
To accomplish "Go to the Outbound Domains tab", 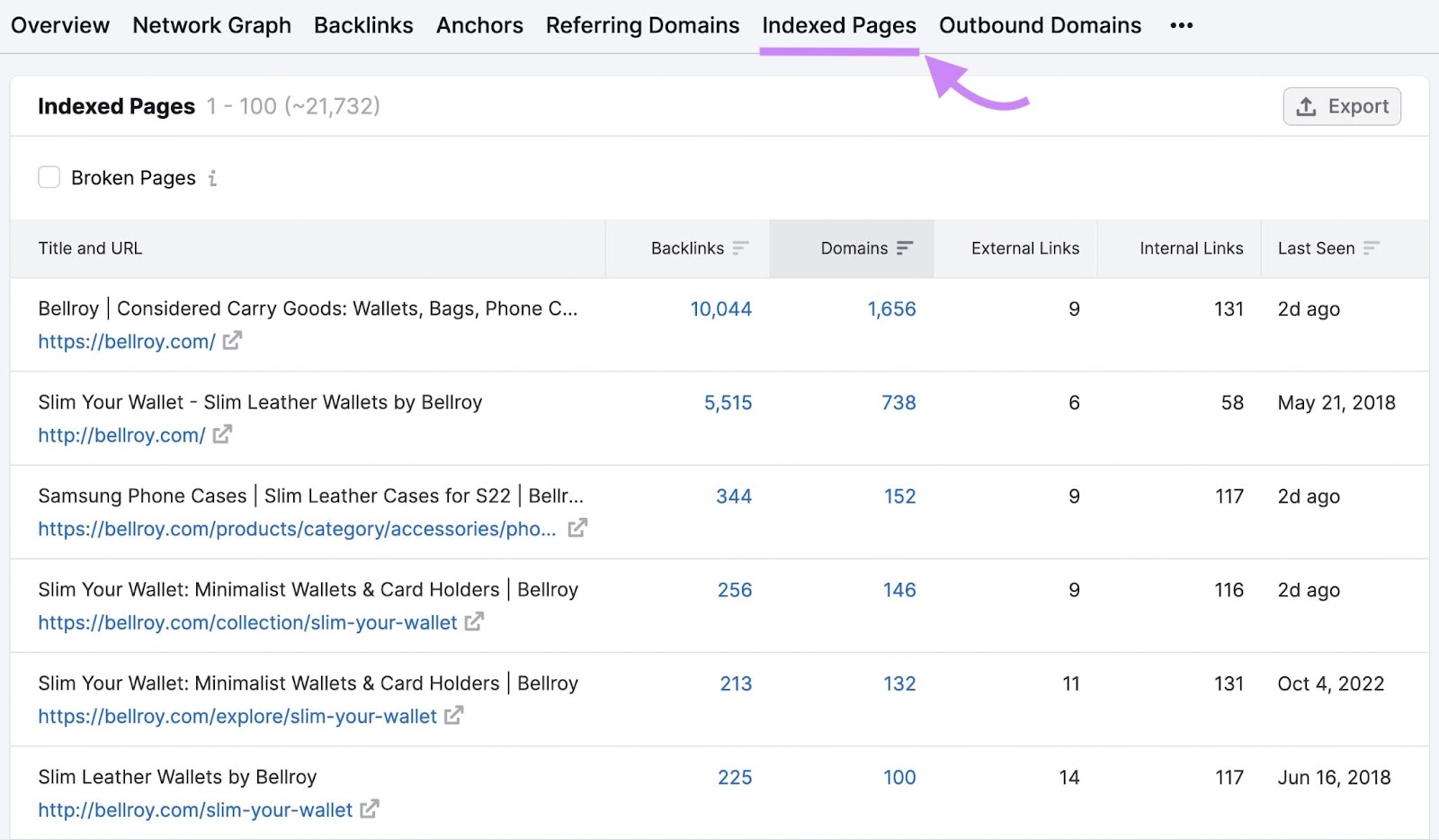I will pyautogui.click(x=1040, y=25).
